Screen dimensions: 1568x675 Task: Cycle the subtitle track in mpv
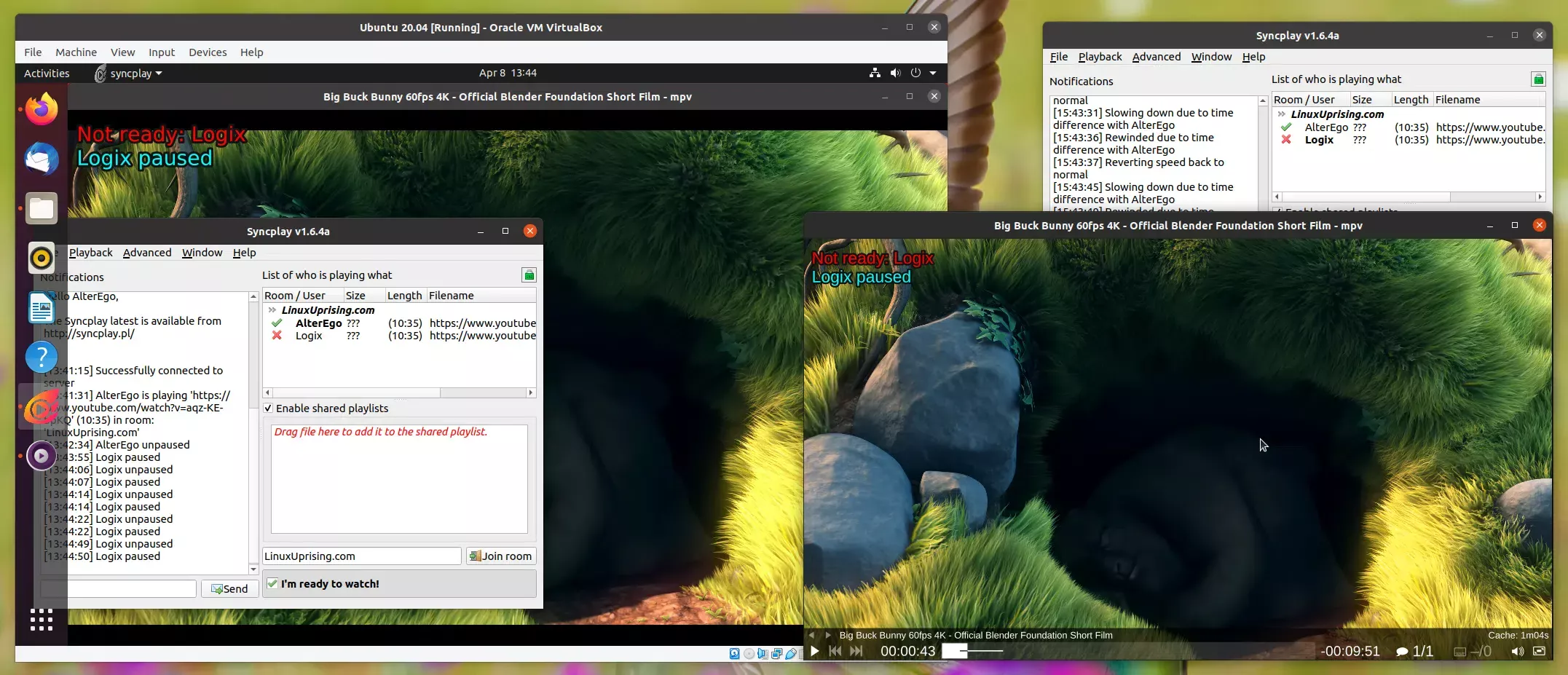point(1473,652)
